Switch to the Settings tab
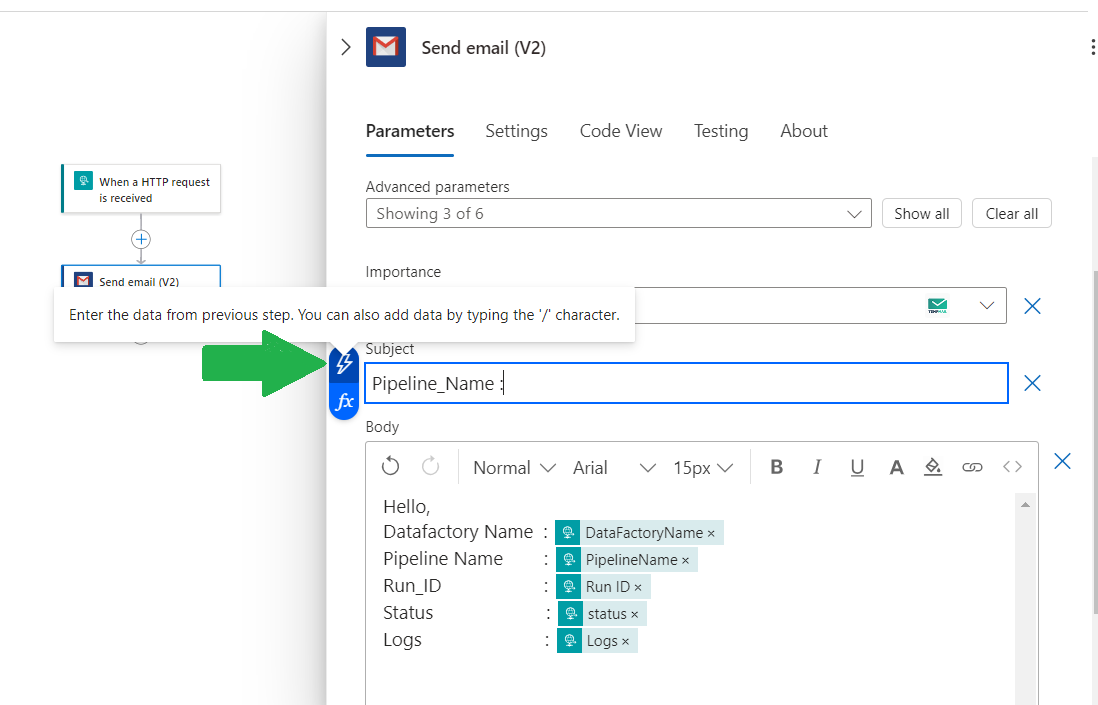The width and height of the screenshot is (1098, 705). [516, 131]
